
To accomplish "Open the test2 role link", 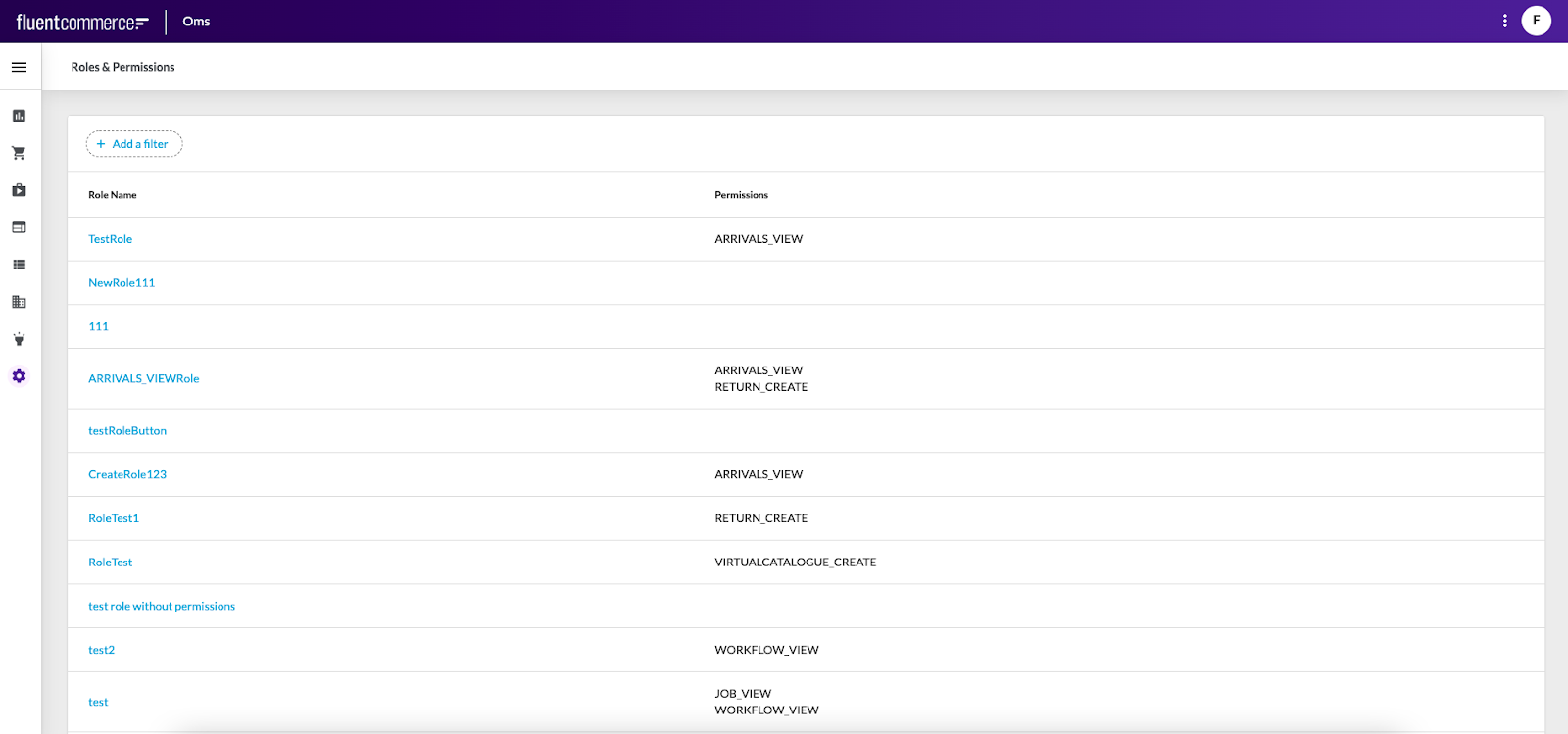I will pyautogui.click(x=101, y=650).
